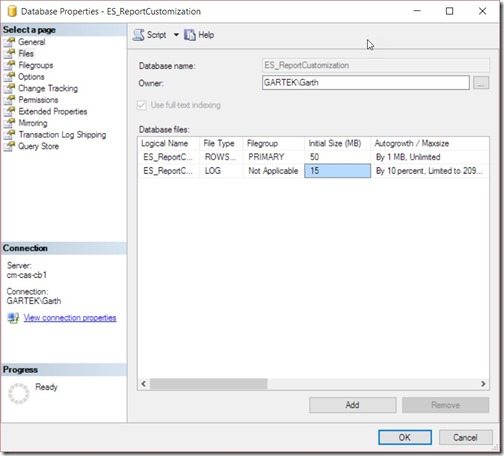Switch to the Options page
Image resolution: width=504 pixels, height=456 pixels.
31,77
